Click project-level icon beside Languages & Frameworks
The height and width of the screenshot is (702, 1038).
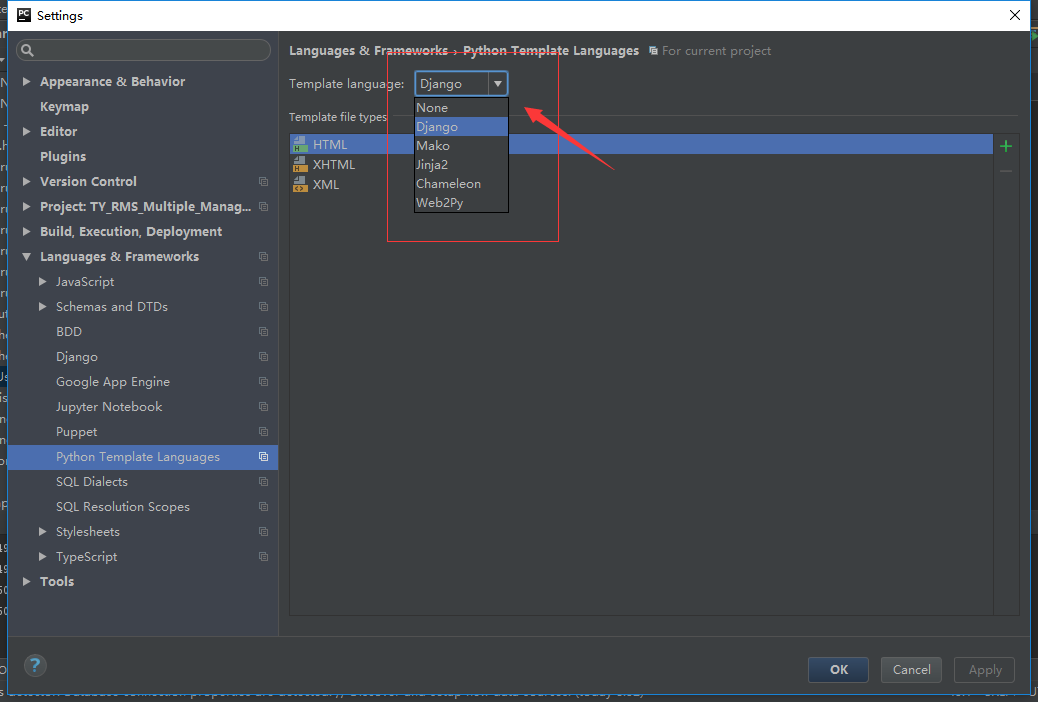coord(263,256)
